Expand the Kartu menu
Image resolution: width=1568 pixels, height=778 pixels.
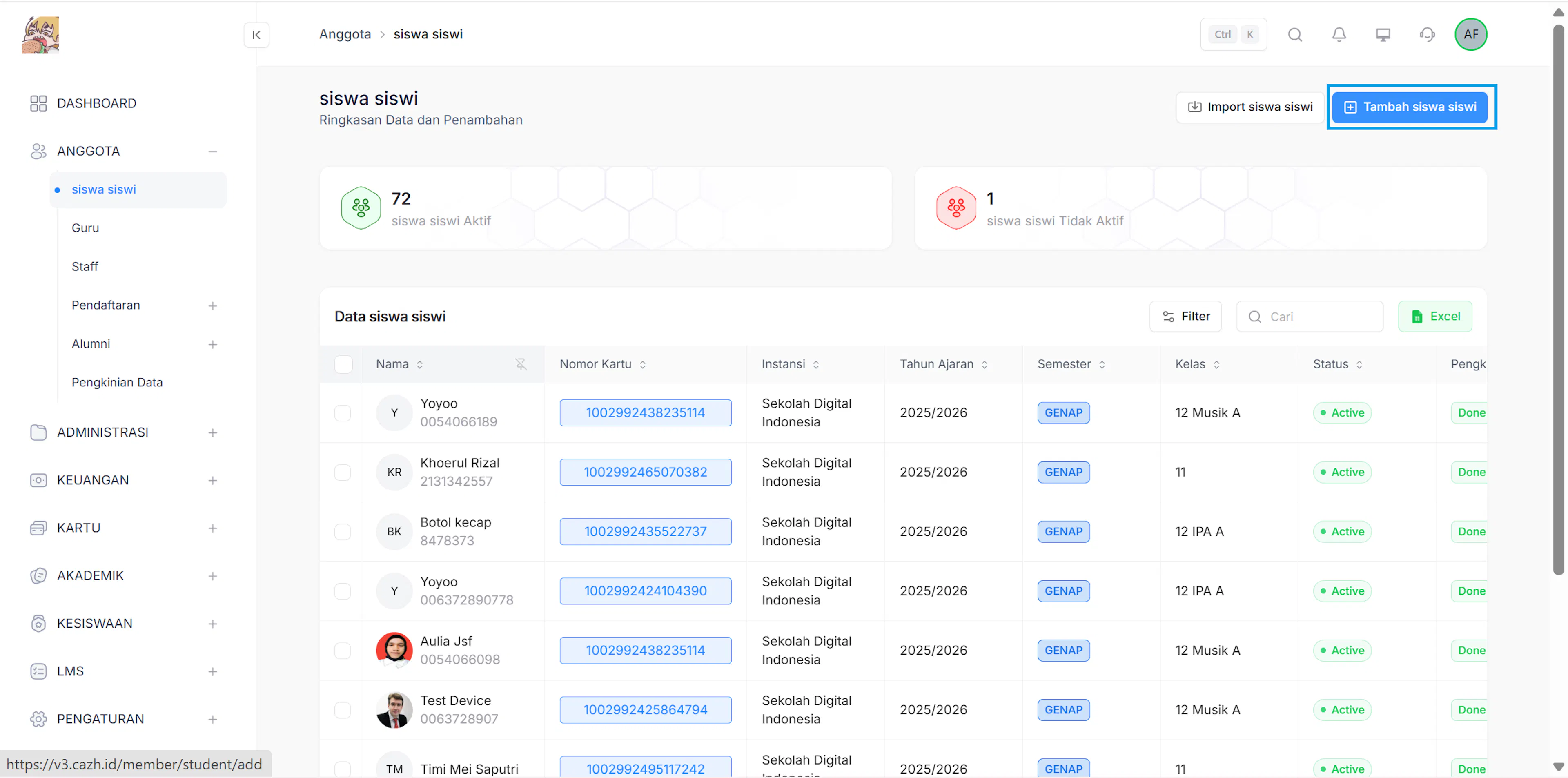point(212,528)
